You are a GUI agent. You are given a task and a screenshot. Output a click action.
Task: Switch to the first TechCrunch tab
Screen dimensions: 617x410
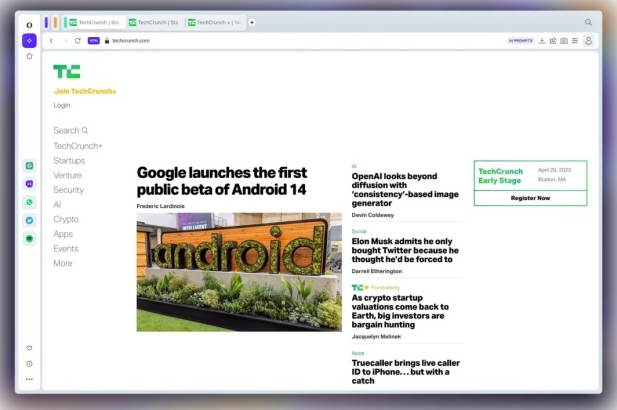(x=97, y=22)
